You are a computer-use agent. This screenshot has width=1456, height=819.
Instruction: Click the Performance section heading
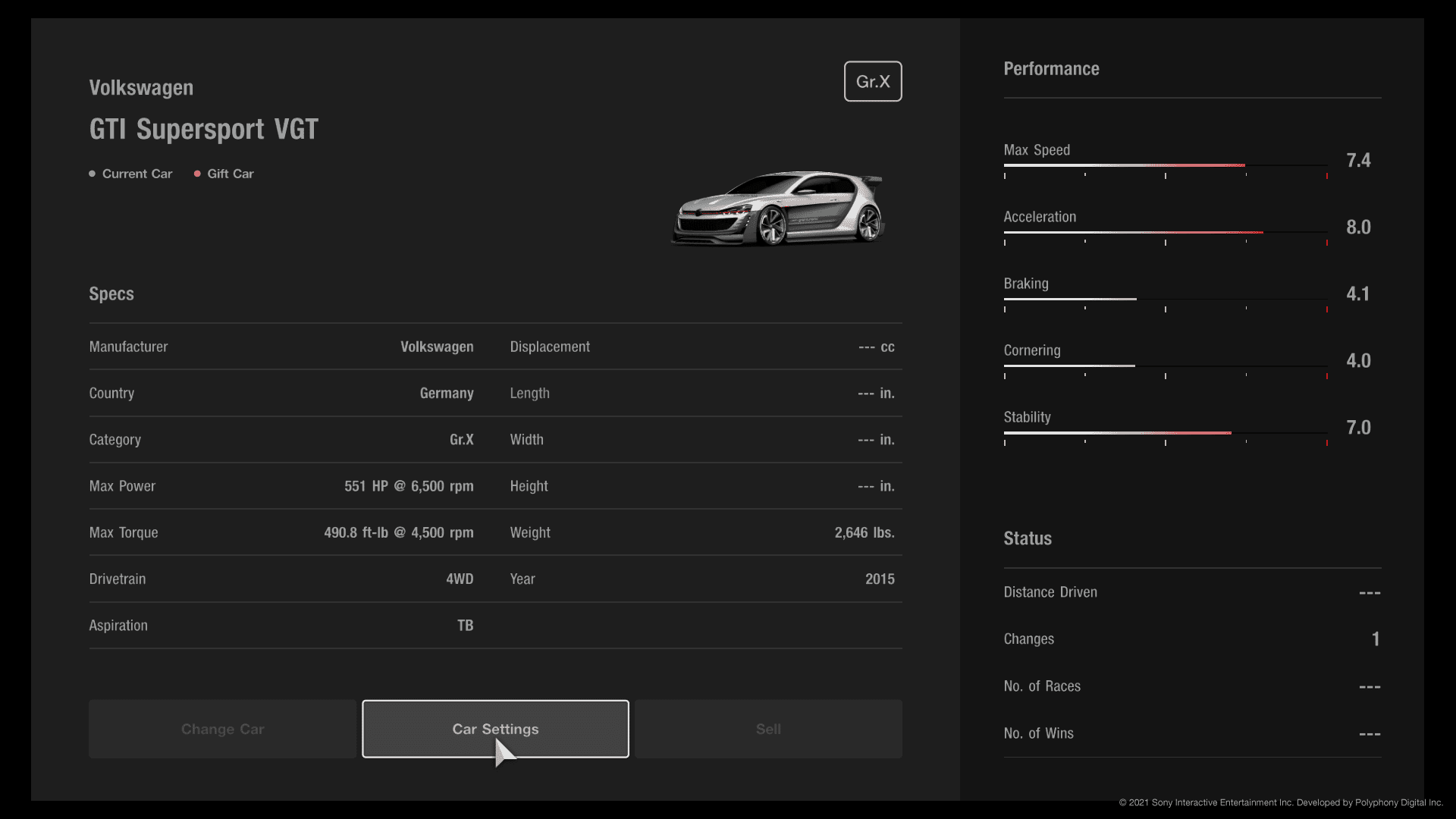pyautogui.click(x=1051, y=69)
